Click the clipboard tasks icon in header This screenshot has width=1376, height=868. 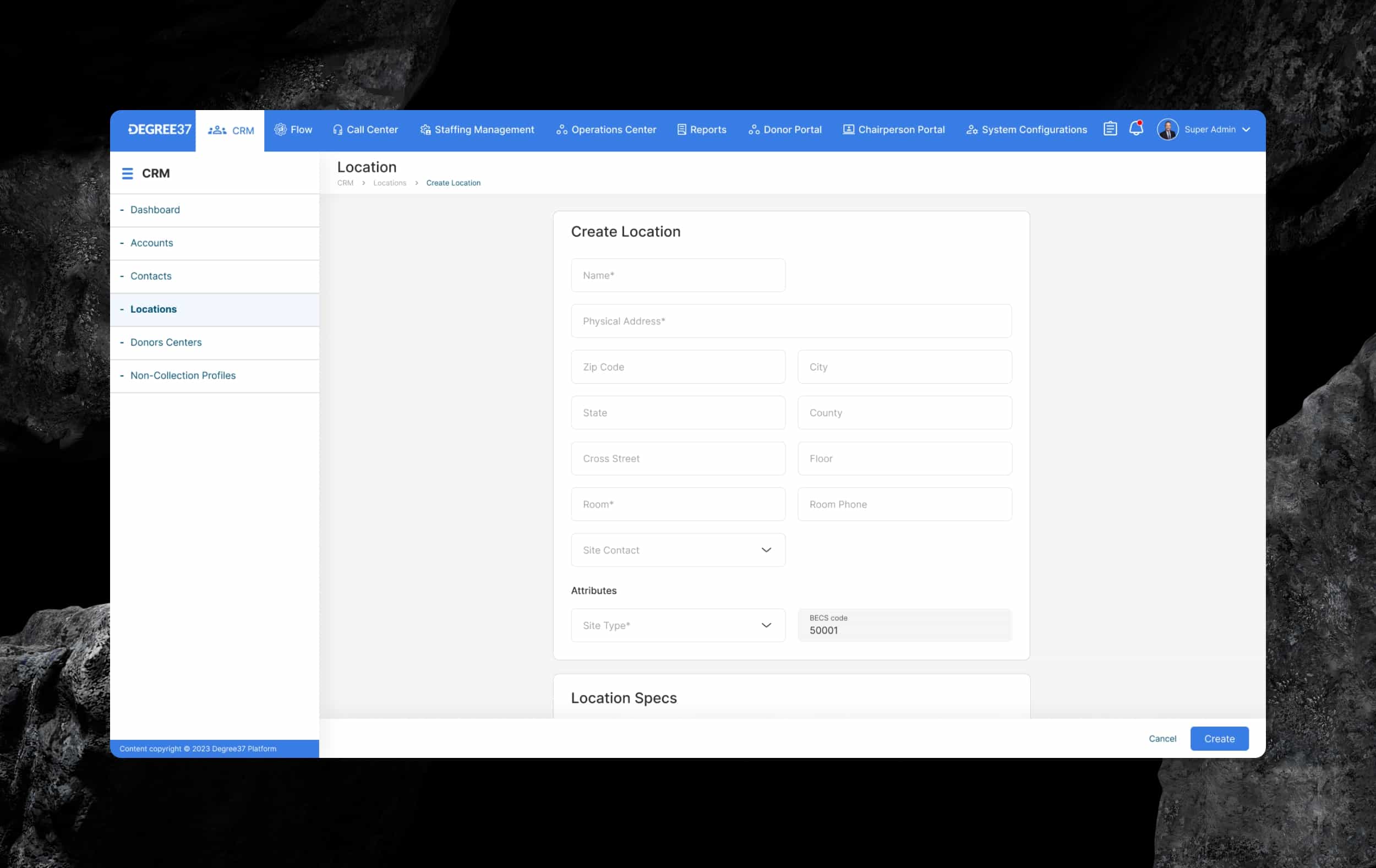(1110, 129)
